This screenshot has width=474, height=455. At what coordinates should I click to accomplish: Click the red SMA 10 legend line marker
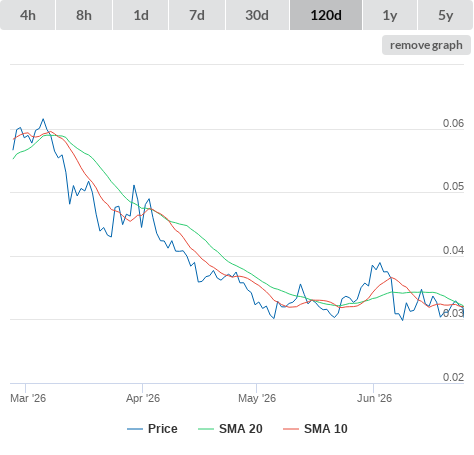pyautogui.click(x=291, y=429)
